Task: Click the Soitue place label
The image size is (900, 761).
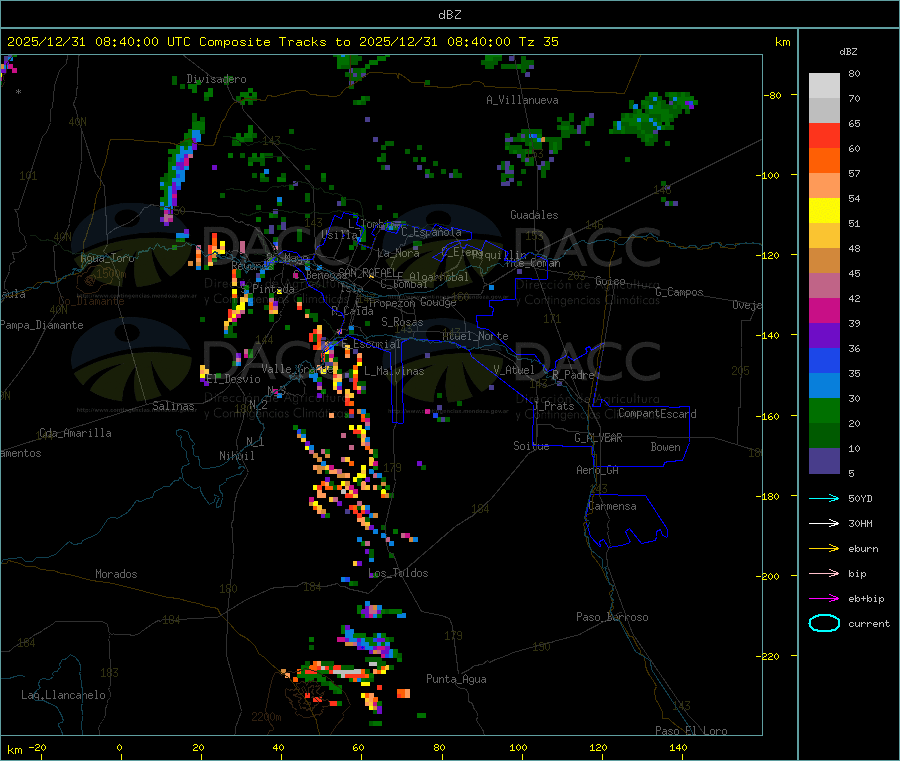Action: tap(531, 446)
